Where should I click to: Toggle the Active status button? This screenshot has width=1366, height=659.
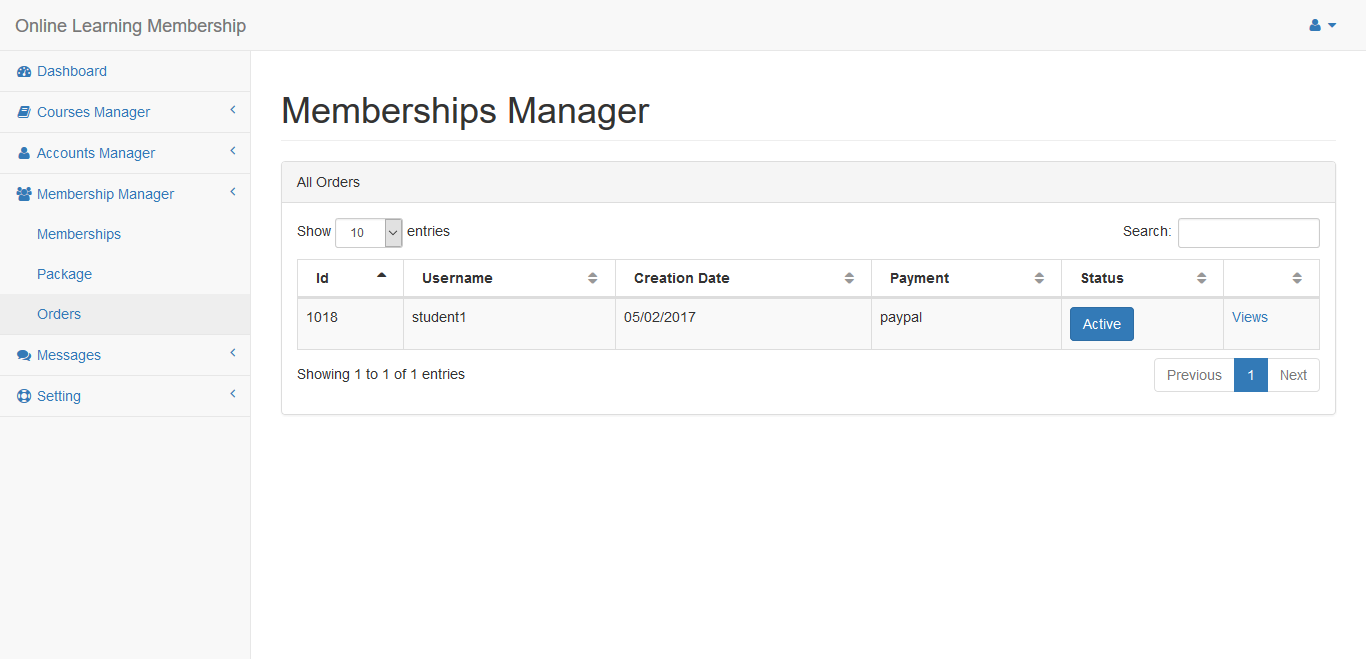[x=1101, y=324]
